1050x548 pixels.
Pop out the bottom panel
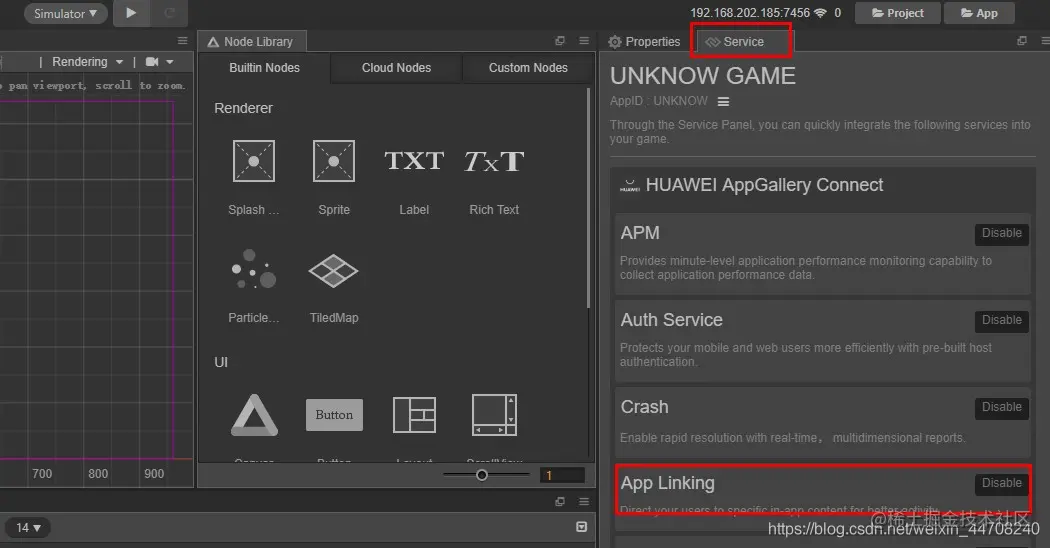(560, 501)
